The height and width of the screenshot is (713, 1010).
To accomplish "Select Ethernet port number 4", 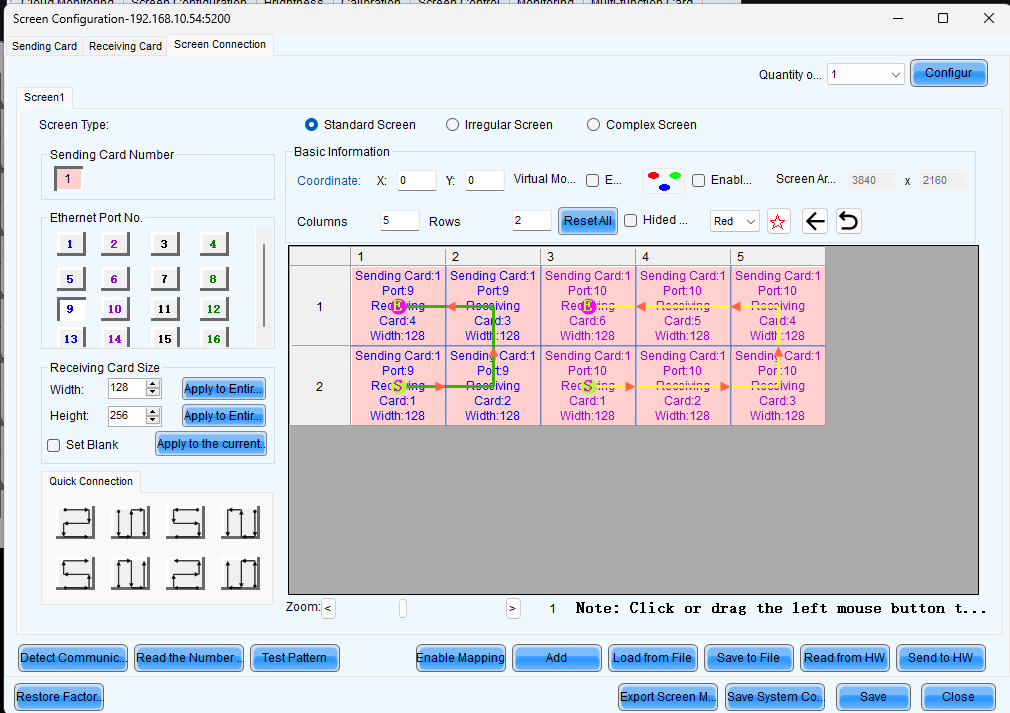I will [214, 244].
